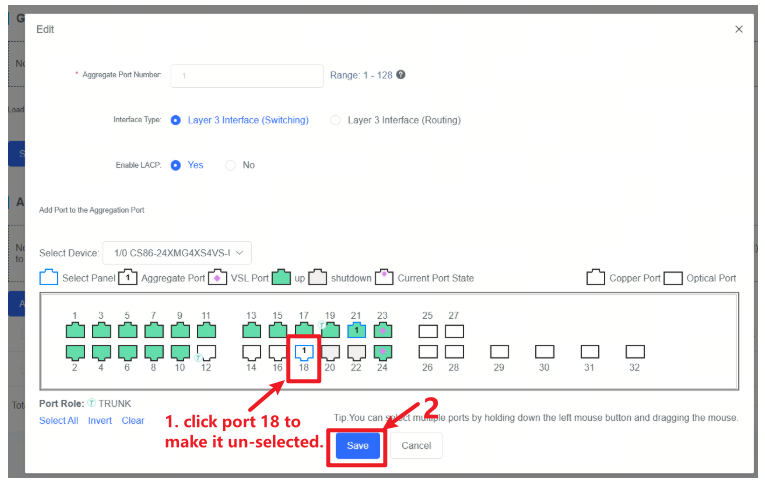Click the Select All link
This screenshot has height=480, width=765.
point(58,420)
